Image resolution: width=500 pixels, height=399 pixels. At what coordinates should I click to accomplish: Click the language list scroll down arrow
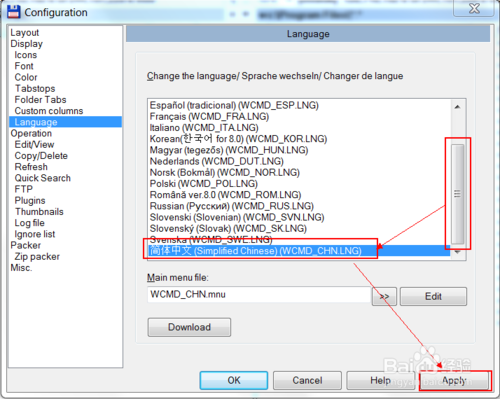[x=457, y=252]
